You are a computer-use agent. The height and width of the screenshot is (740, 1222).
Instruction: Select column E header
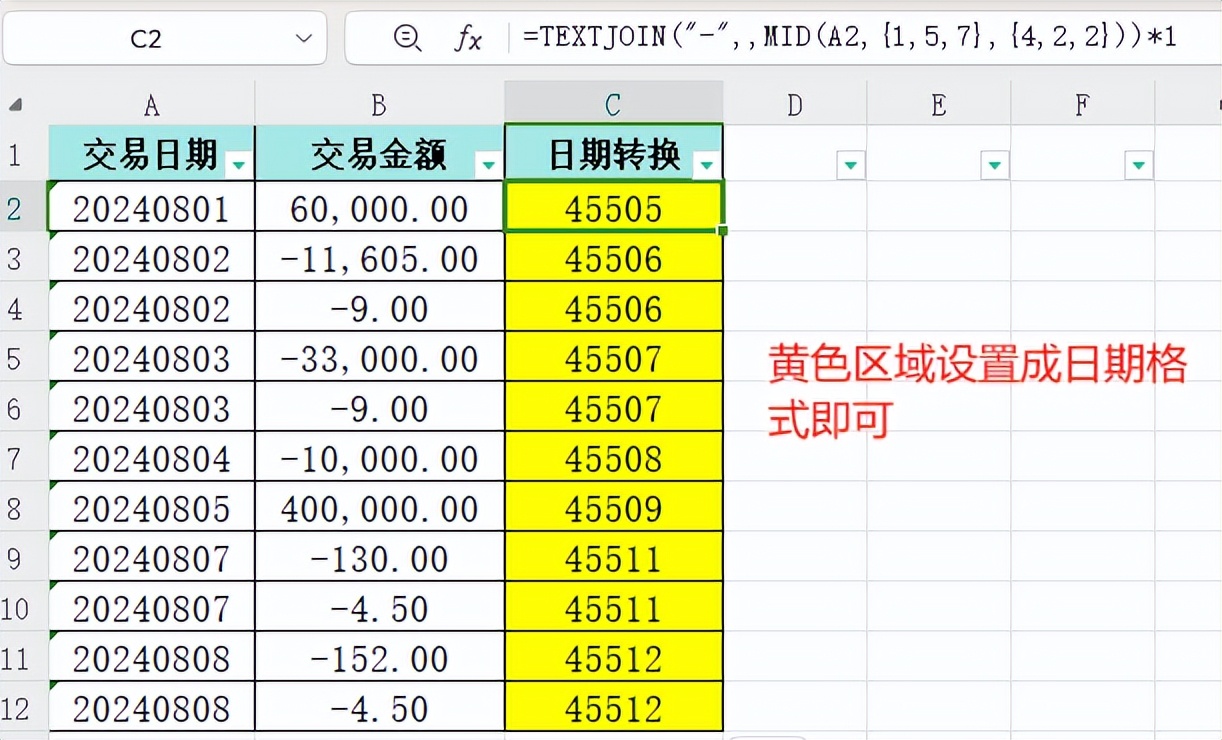point(939,104)
